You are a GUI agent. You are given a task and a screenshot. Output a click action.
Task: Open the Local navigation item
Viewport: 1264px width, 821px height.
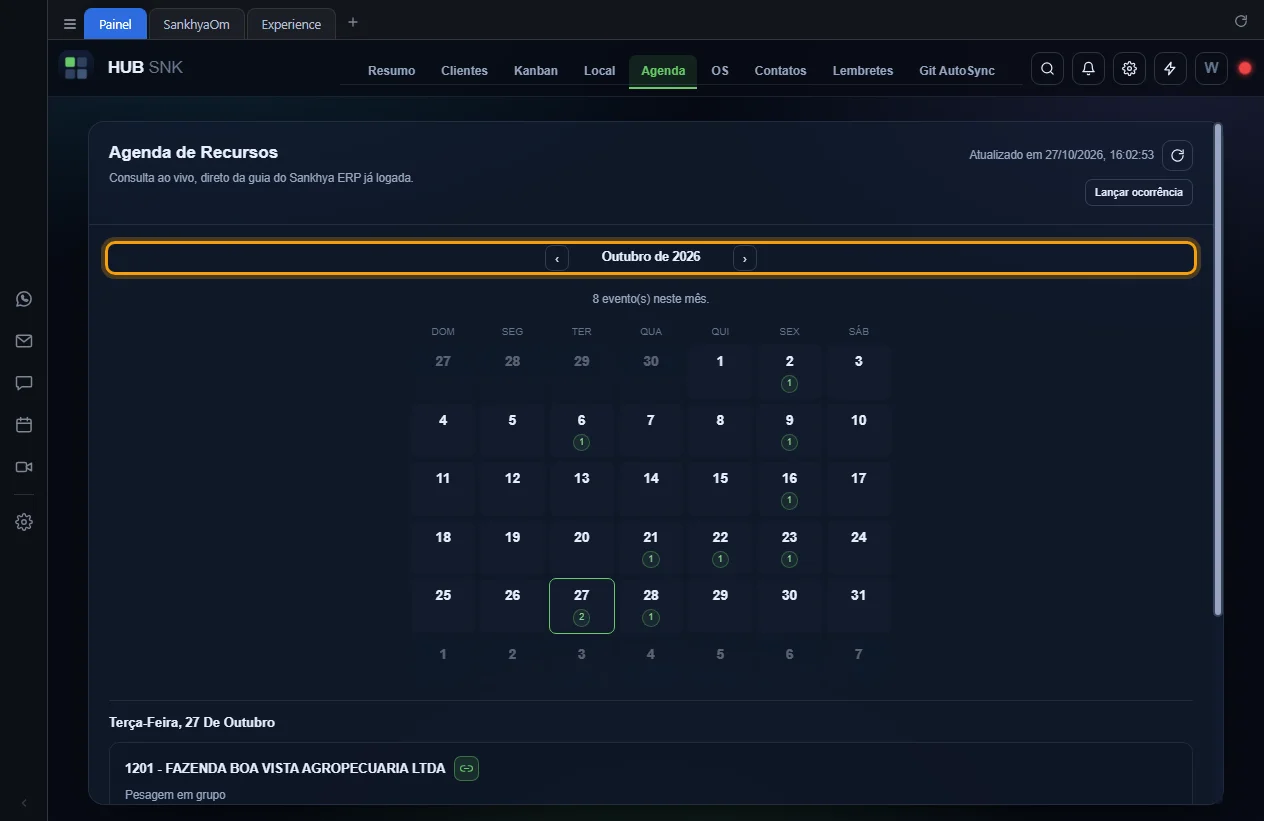pyautogui.click(x=600, y=71)
